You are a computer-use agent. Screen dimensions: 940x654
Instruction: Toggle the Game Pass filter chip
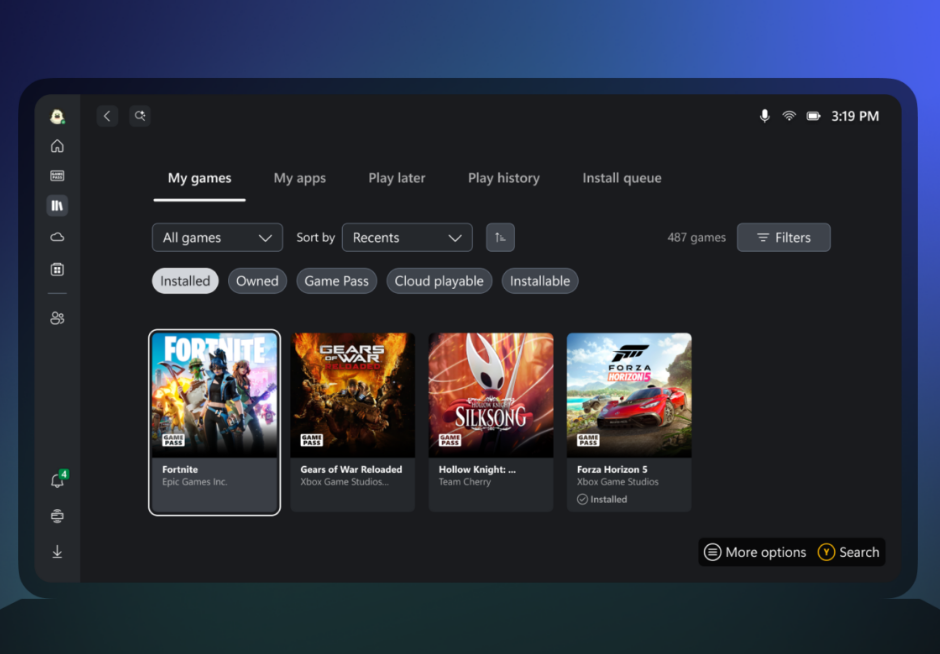pyautogui.click(x=336, y=281)
